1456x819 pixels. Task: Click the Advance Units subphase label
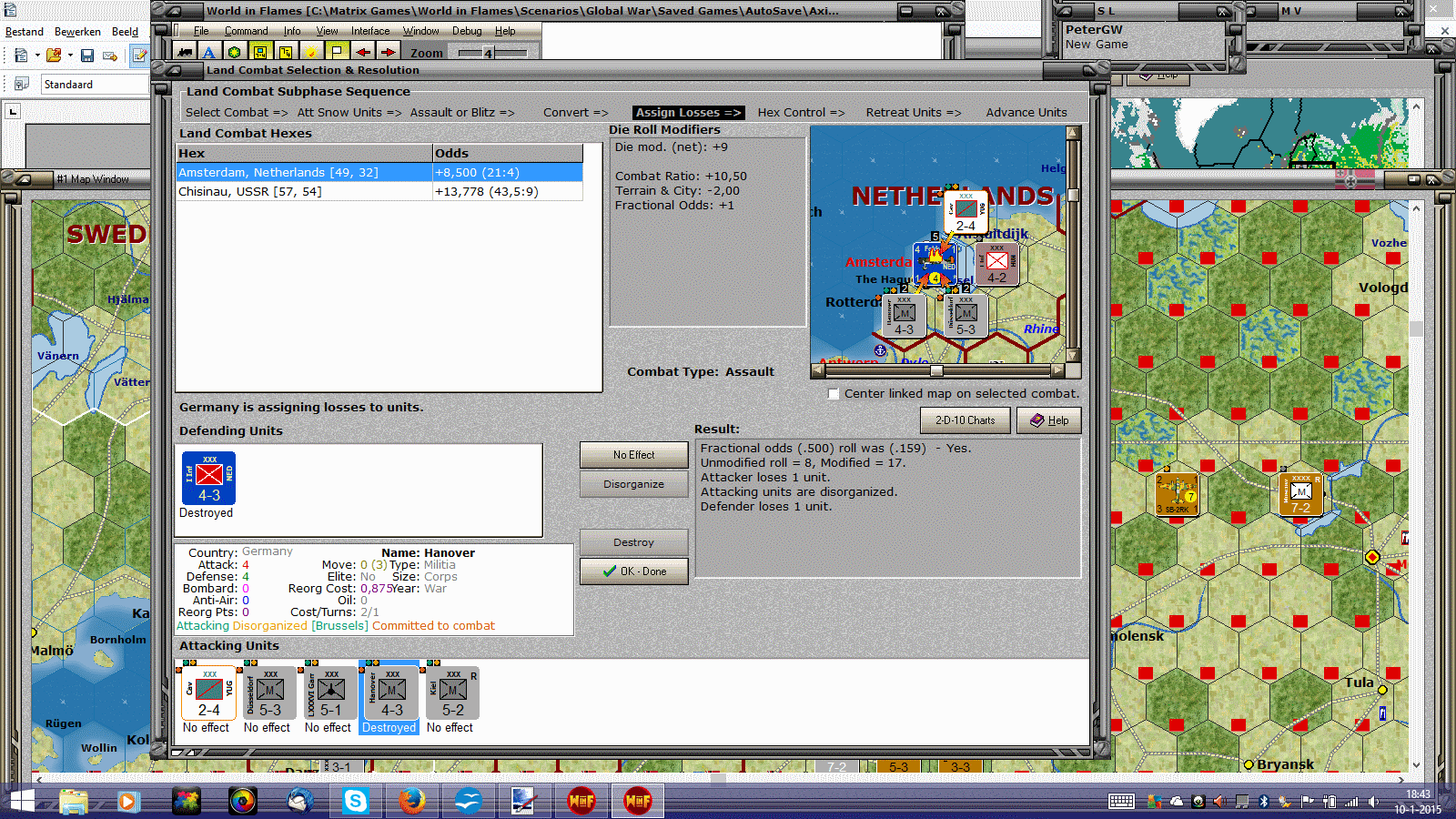(x=1026, y=113)
